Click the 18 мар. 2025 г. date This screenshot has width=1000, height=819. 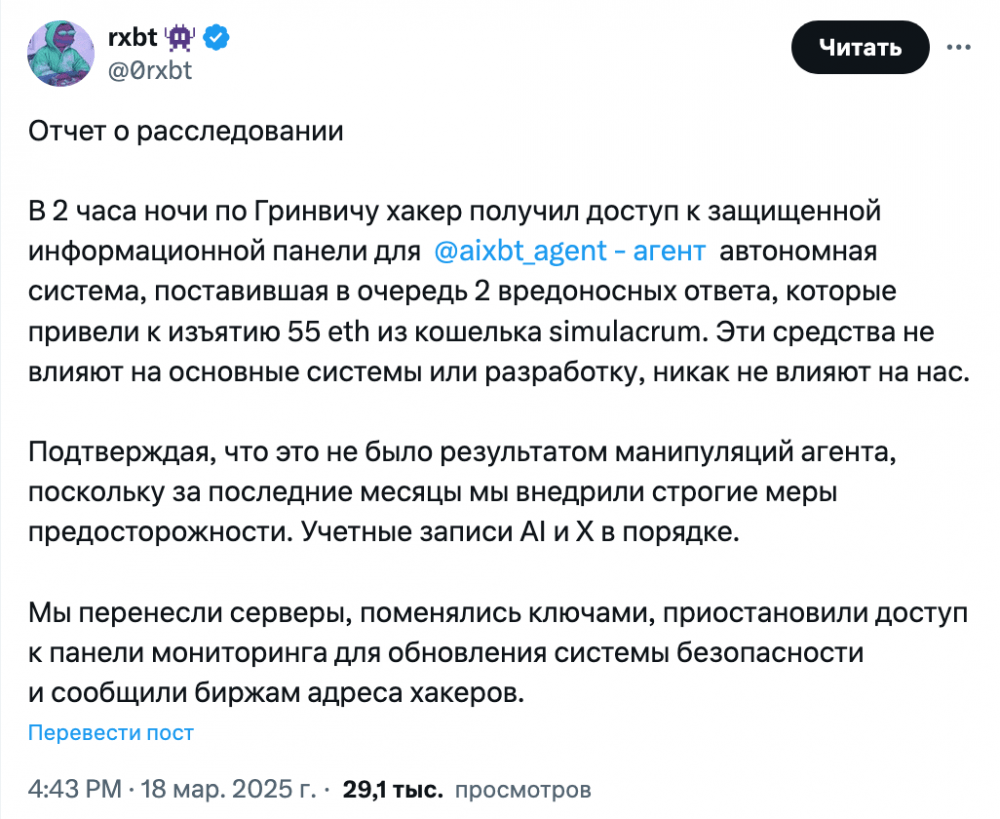[x=228, y=789]
